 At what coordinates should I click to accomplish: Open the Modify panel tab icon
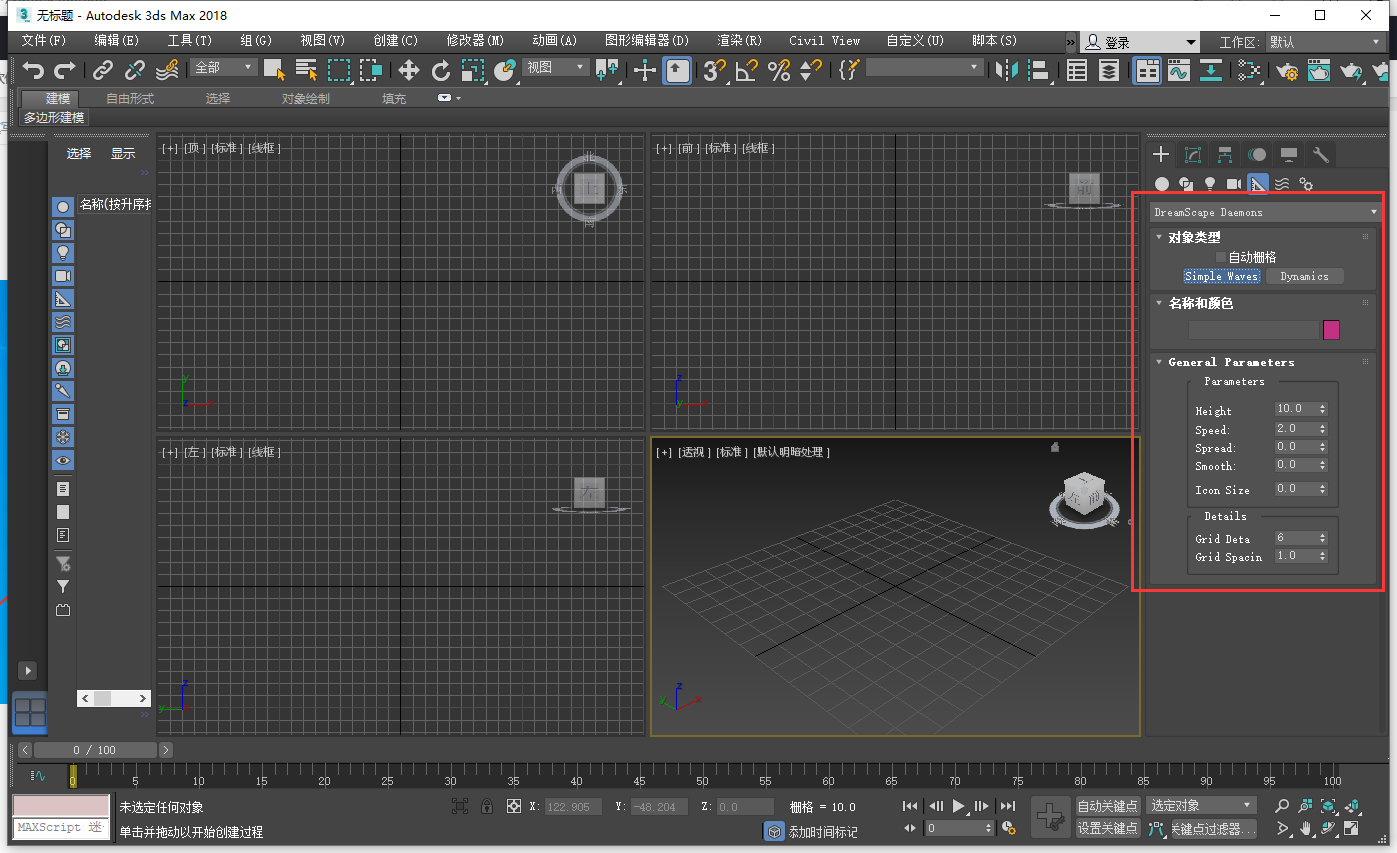pos(1192,154)
